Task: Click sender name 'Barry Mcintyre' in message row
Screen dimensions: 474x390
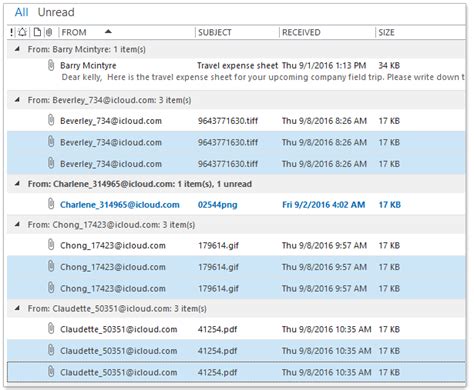Action: pyautogui.click(x=88, y=66)
